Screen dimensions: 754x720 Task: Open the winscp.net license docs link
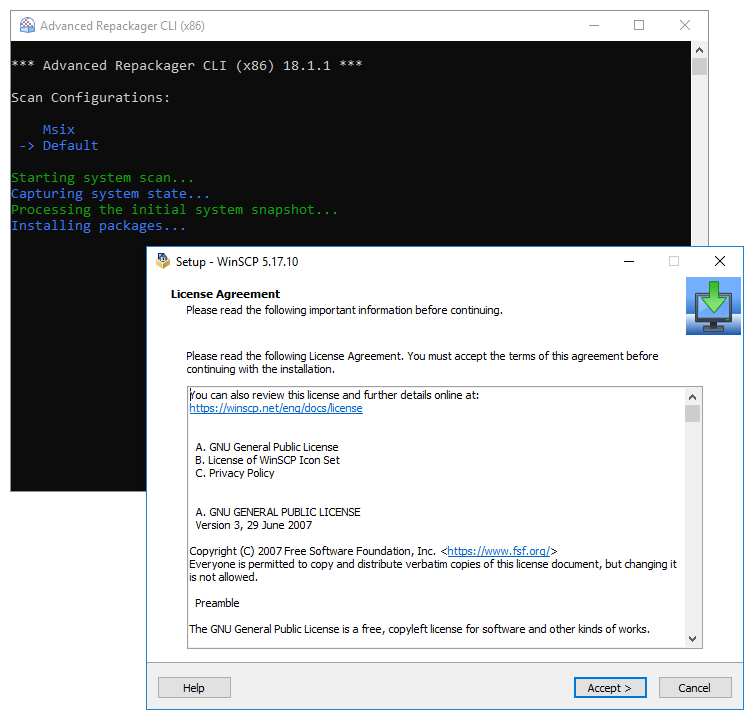click(x=276, y=408)
